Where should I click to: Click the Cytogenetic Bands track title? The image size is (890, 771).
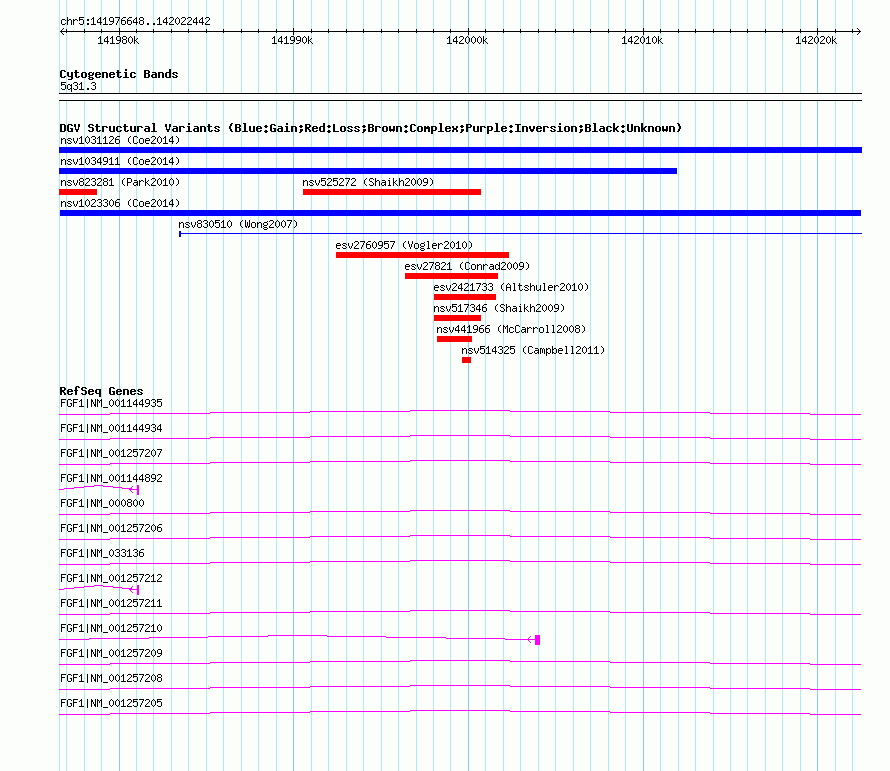point(118,74)
